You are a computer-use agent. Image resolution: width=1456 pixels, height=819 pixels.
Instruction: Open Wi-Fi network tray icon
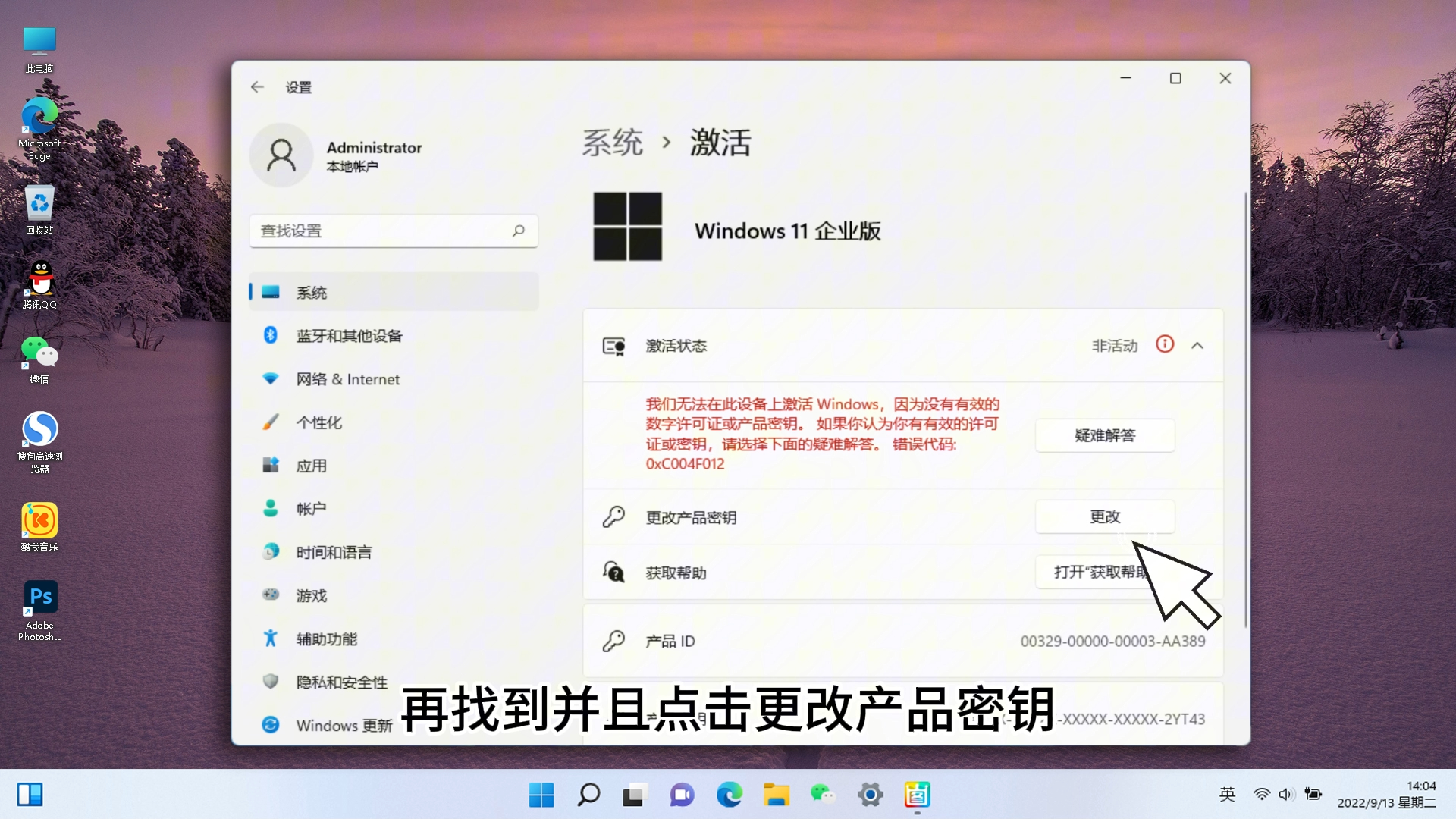[1262, 795]
